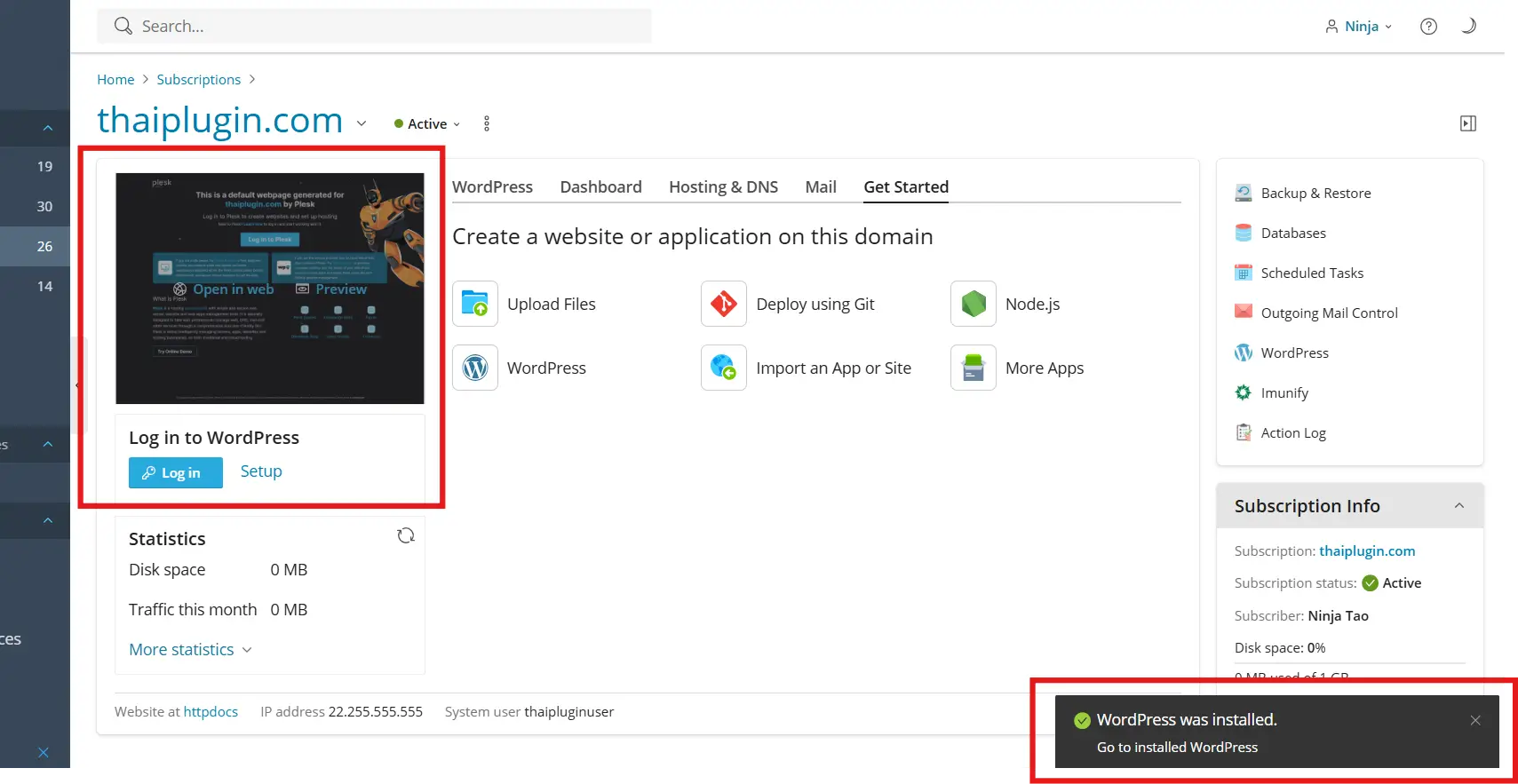1518x784 pixels.
Task: Toggle dark mode moon icon
Action: pyautogui.click(x=1468, y=26)
